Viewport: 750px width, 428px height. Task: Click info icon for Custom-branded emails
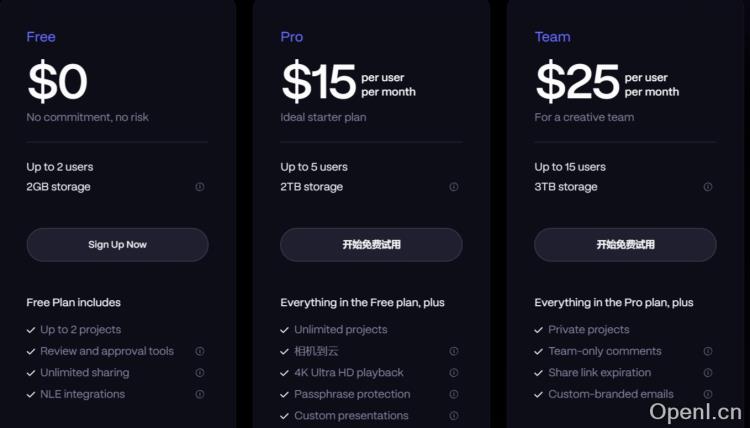708,394
